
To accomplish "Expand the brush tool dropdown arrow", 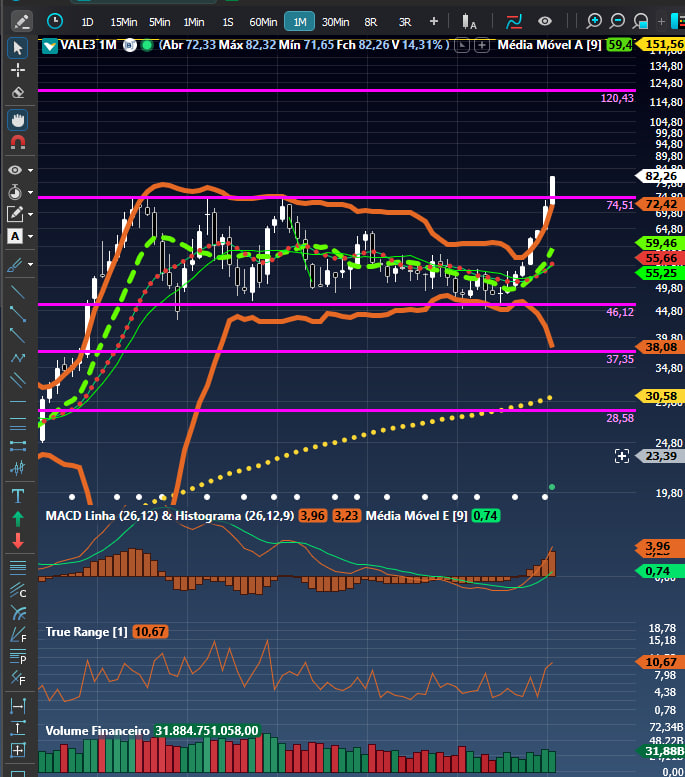I will 31,265.
